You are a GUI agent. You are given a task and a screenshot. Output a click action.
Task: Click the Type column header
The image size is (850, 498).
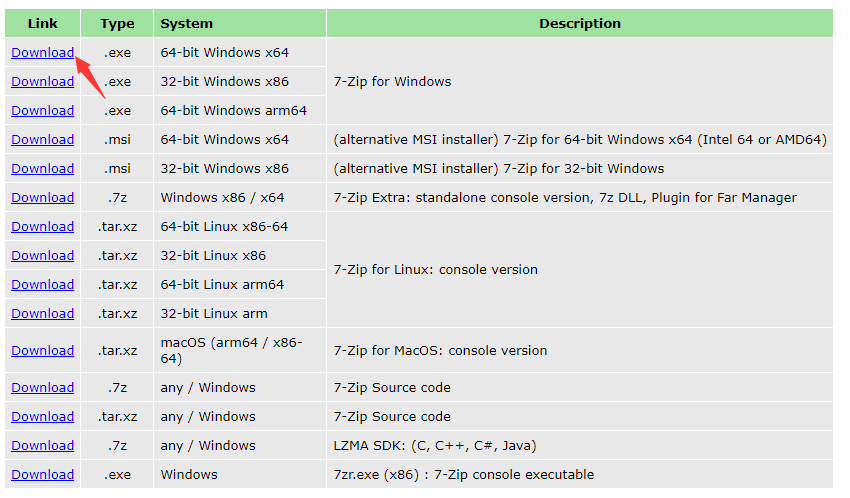(117, 23)
